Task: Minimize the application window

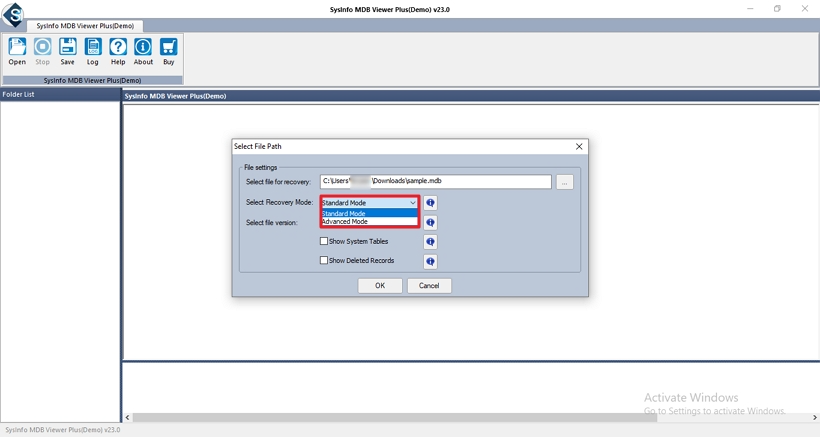Action: click(750, 9)
